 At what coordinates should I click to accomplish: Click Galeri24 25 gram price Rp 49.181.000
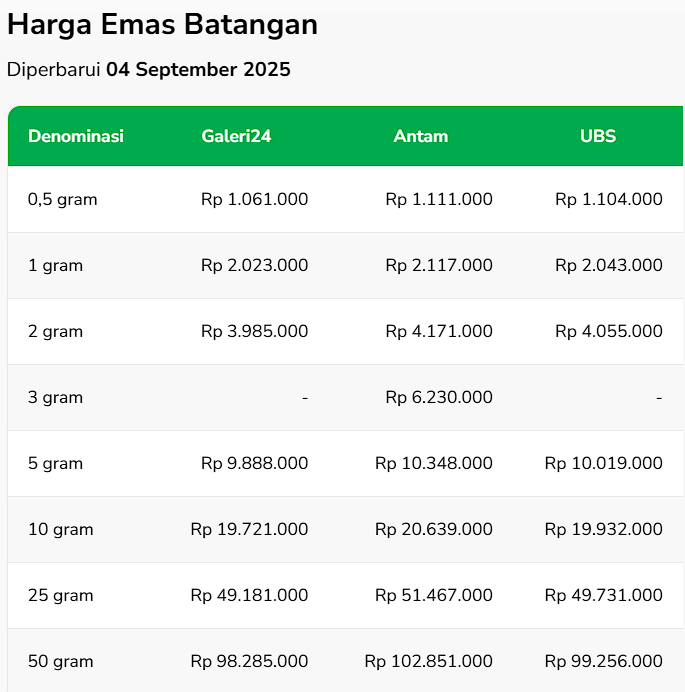(249, 595)
